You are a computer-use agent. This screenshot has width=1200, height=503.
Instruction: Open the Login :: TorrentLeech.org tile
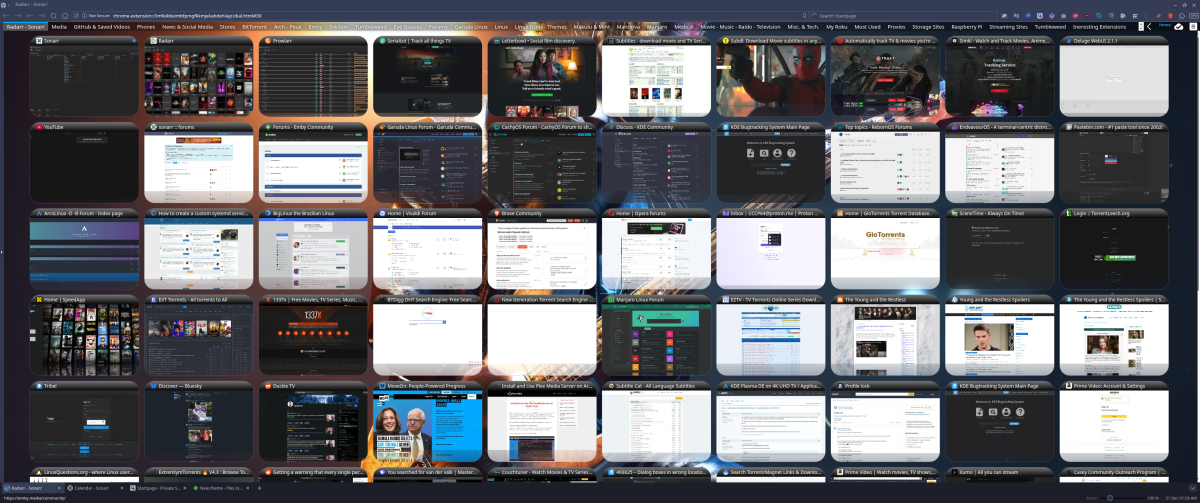(1114, 248)
